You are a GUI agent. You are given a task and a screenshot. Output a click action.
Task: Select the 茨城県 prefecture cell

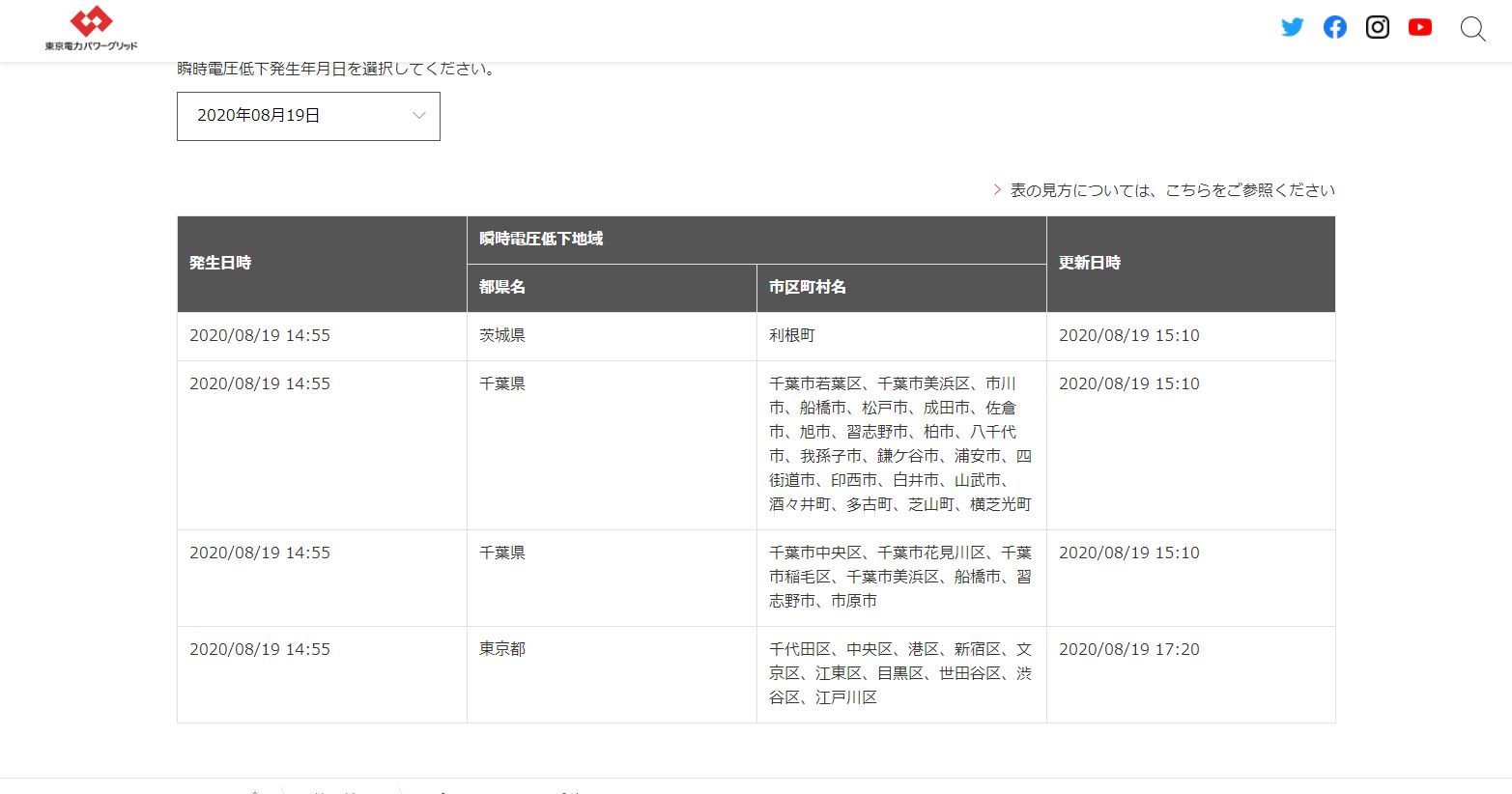(502, 335)
